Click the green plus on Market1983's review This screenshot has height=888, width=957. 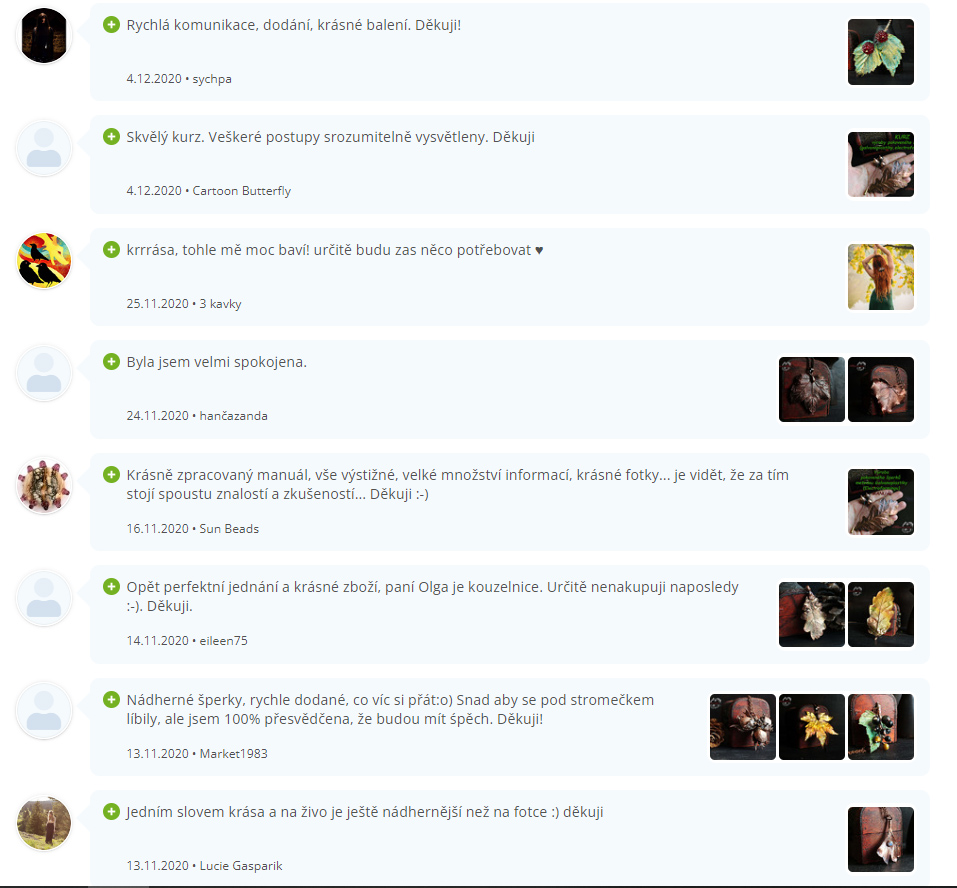pyautogui.click(x=111, y=699)
